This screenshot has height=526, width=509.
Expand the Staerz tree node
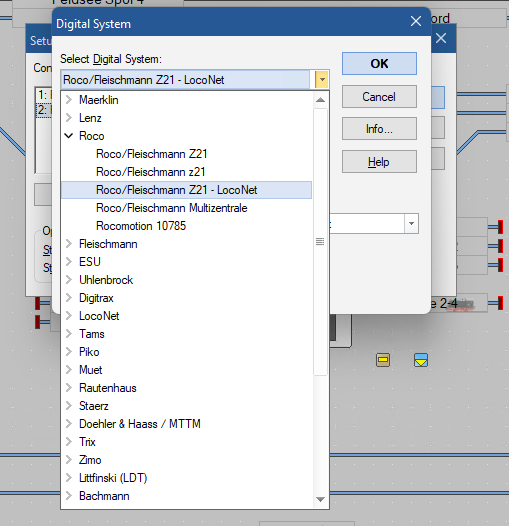[x=69, y=406]
